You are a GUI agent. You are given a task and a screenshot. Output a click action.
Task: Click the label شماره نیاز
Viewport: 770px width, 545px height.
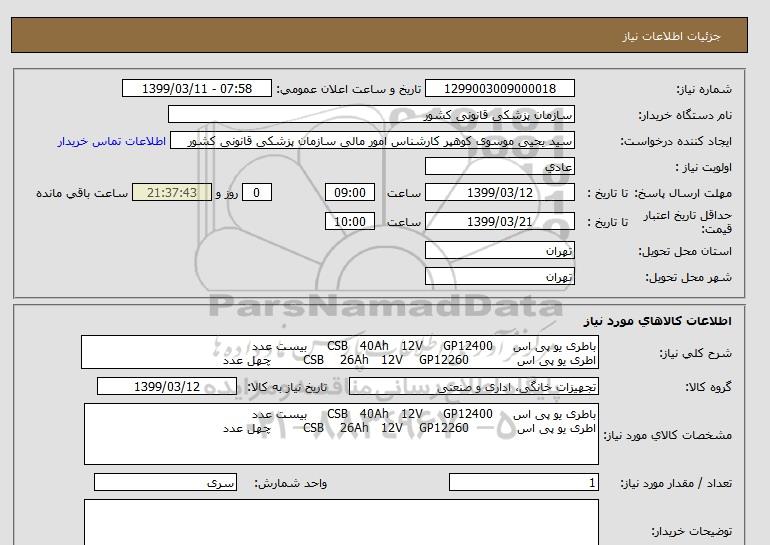[x=704, y=89]
